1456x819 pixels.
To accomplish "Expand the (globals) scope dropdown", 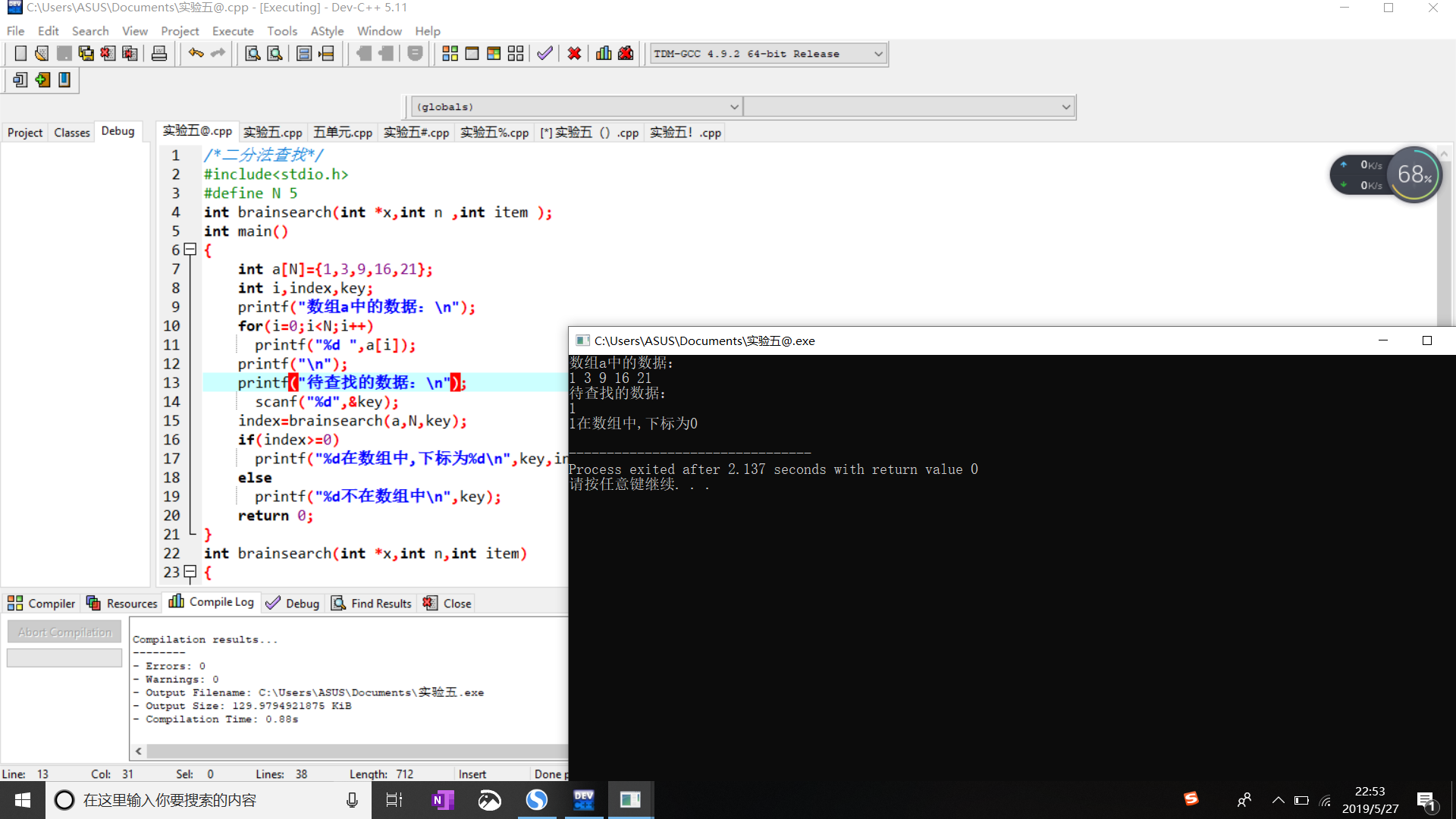I will point(733,107).
